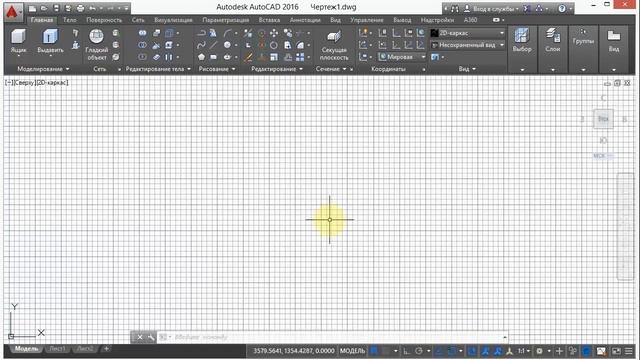Click the Undo arrow in quick-access toolbar

pyautogui.click(x=92, y=9)
